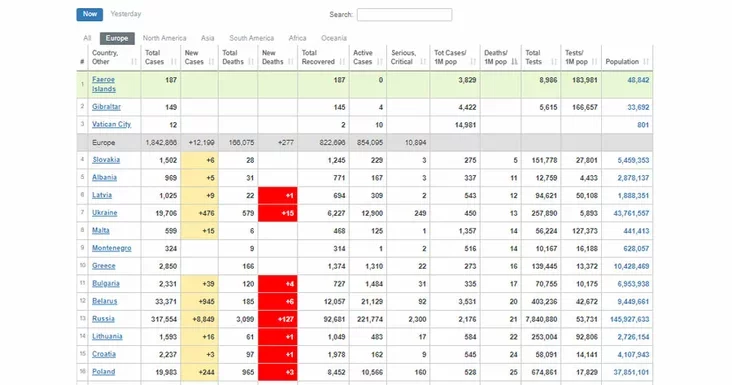Click Europe new cases +12,199
Viewport: 732px width, 385px height.
[x=201, y=143]
